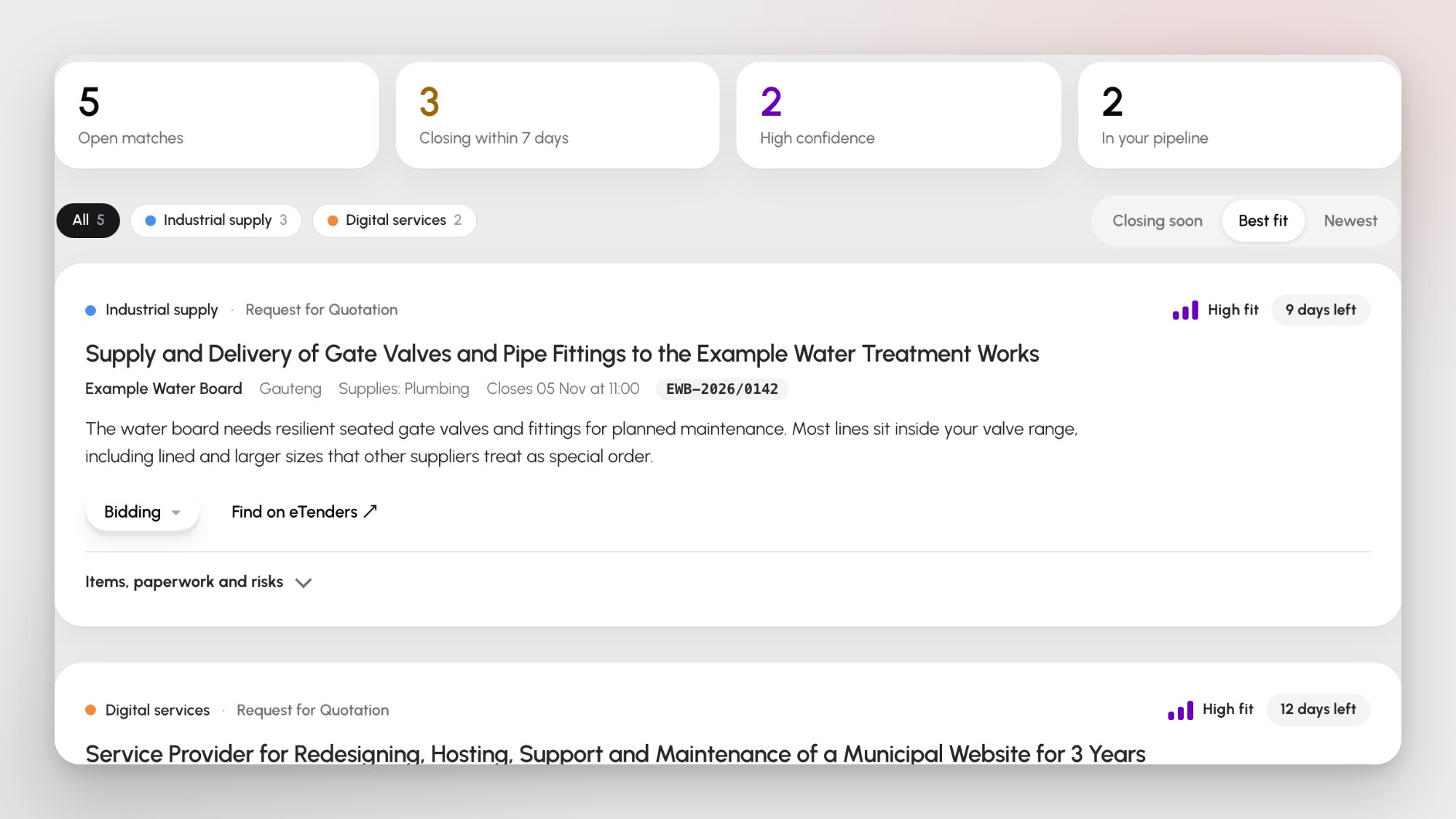
Task: Open the Gate Valves and Pipe Fittings tender title
Action: 562,354
